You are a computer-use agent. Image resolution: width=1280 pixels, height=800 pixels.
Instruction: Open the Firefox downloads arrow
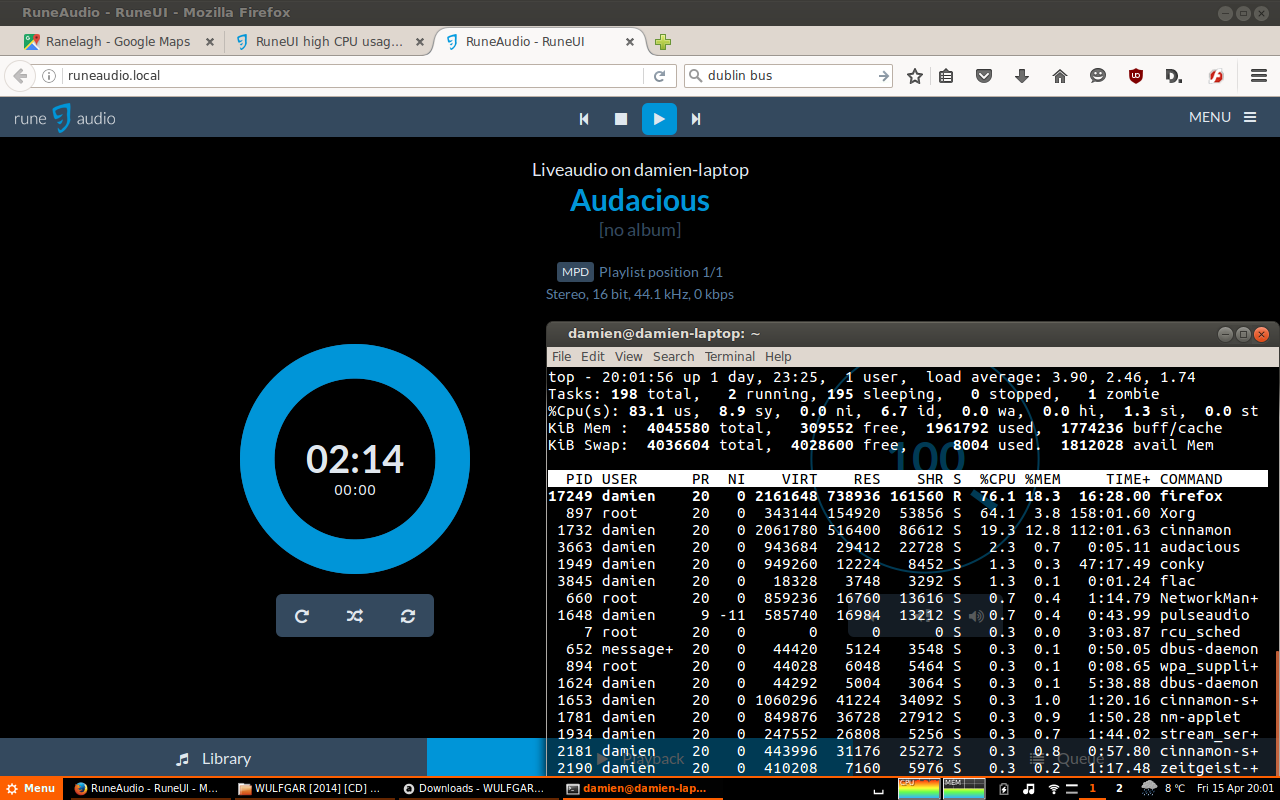[1022, 76]
